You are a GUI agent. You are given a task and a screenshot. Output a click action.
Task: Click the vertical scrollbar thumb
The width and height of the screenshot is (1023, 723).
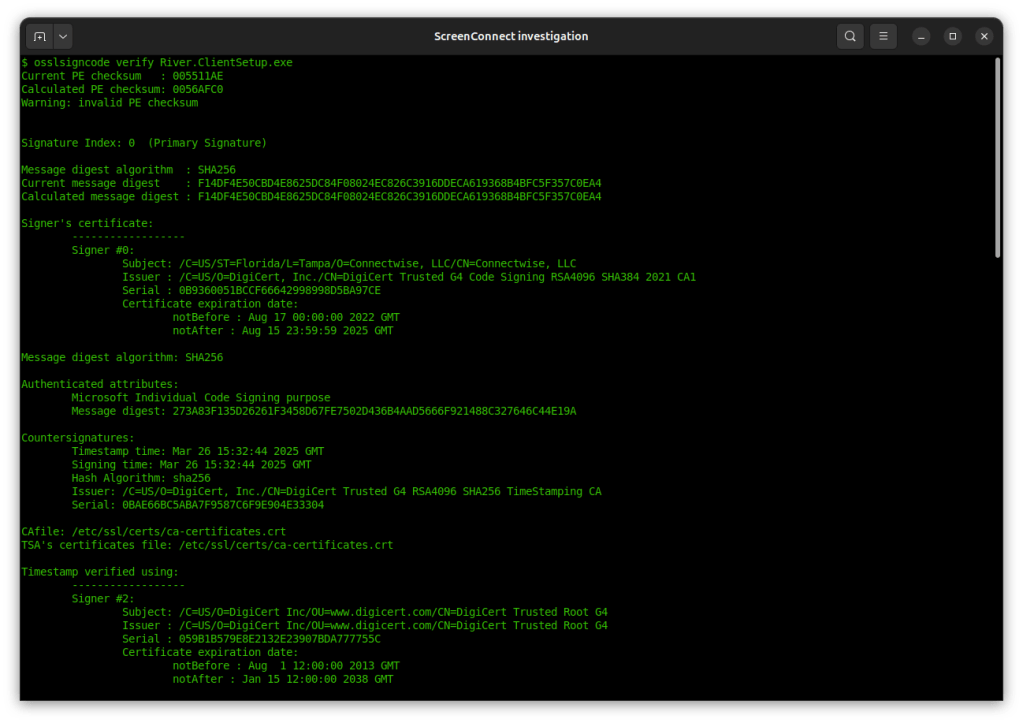click(998, 157)
